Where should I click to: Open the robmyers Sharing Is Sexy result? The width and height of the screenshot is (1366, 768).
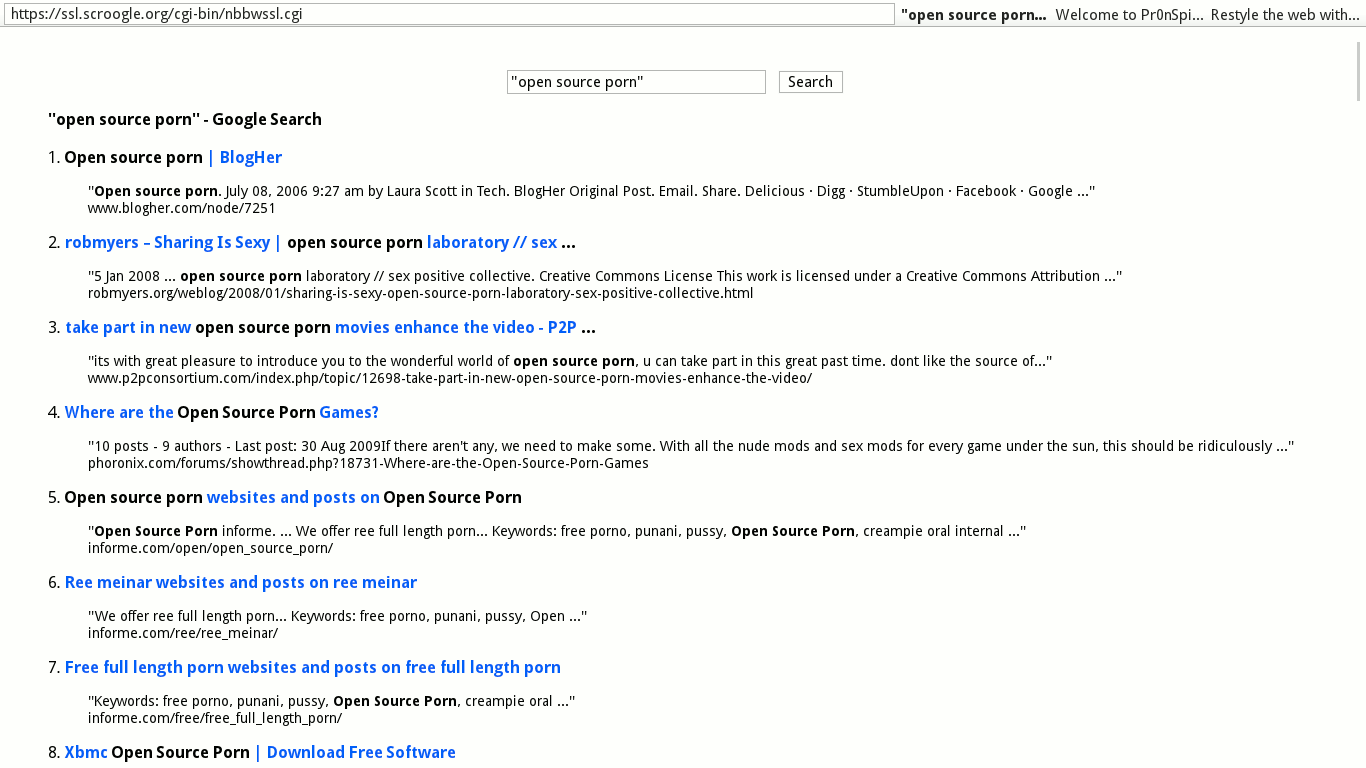tap(320, 242)
